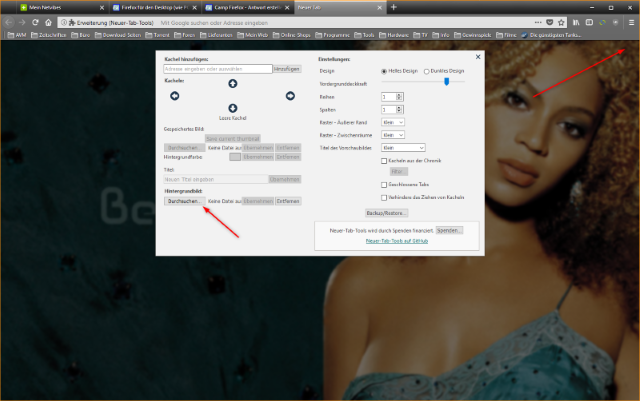This screenshot has height=401, width=640.
Task: Open the Library toolbar icon
Action: pyautogui.click(x=576, y=22)
